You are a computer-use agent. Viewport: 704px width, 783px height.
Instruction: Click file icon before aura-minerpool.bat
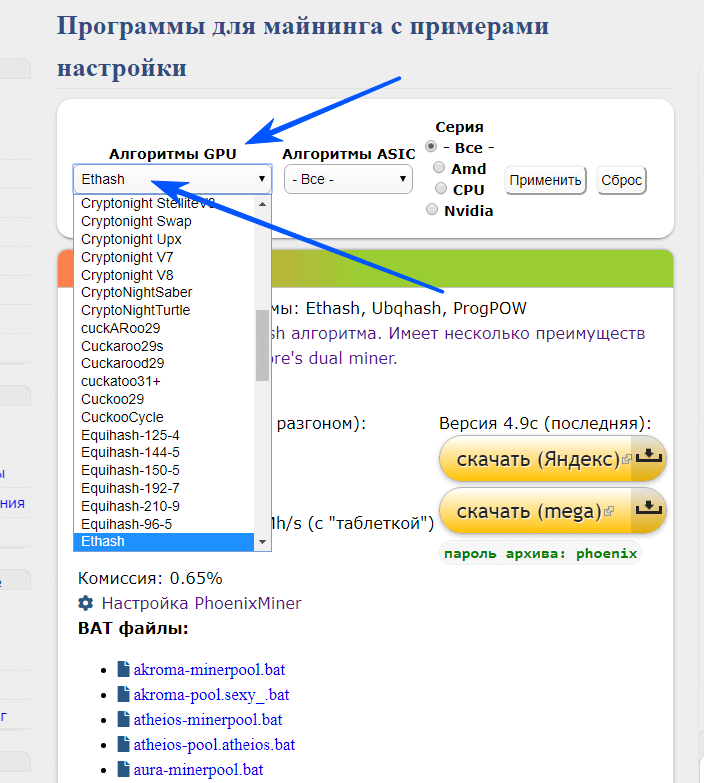[123, 769]
